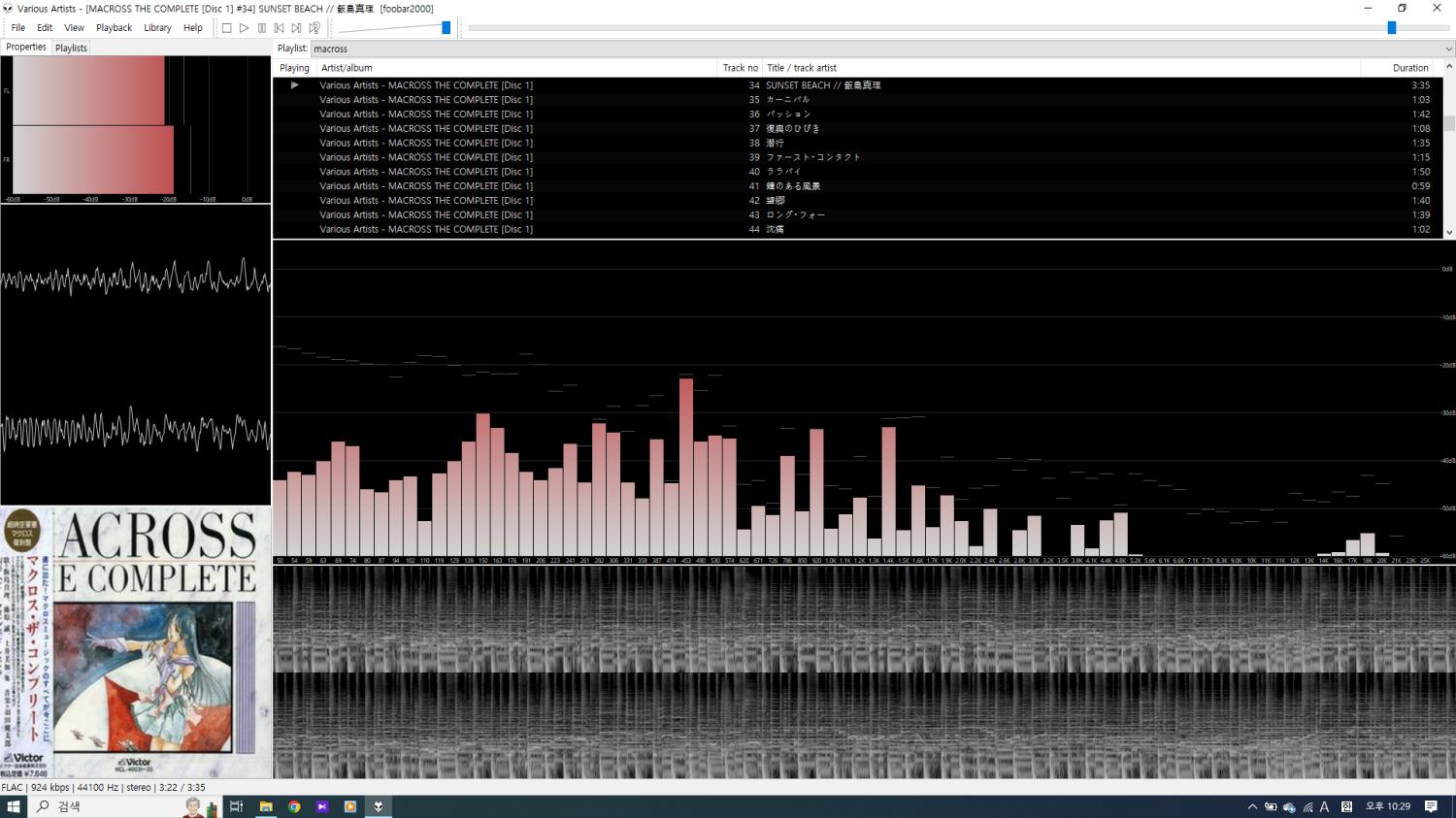Click the FLAC codec info in status bar
The width and height of the screenshot is (1456, 818).
pyautogui.click(x=12, y=788)
